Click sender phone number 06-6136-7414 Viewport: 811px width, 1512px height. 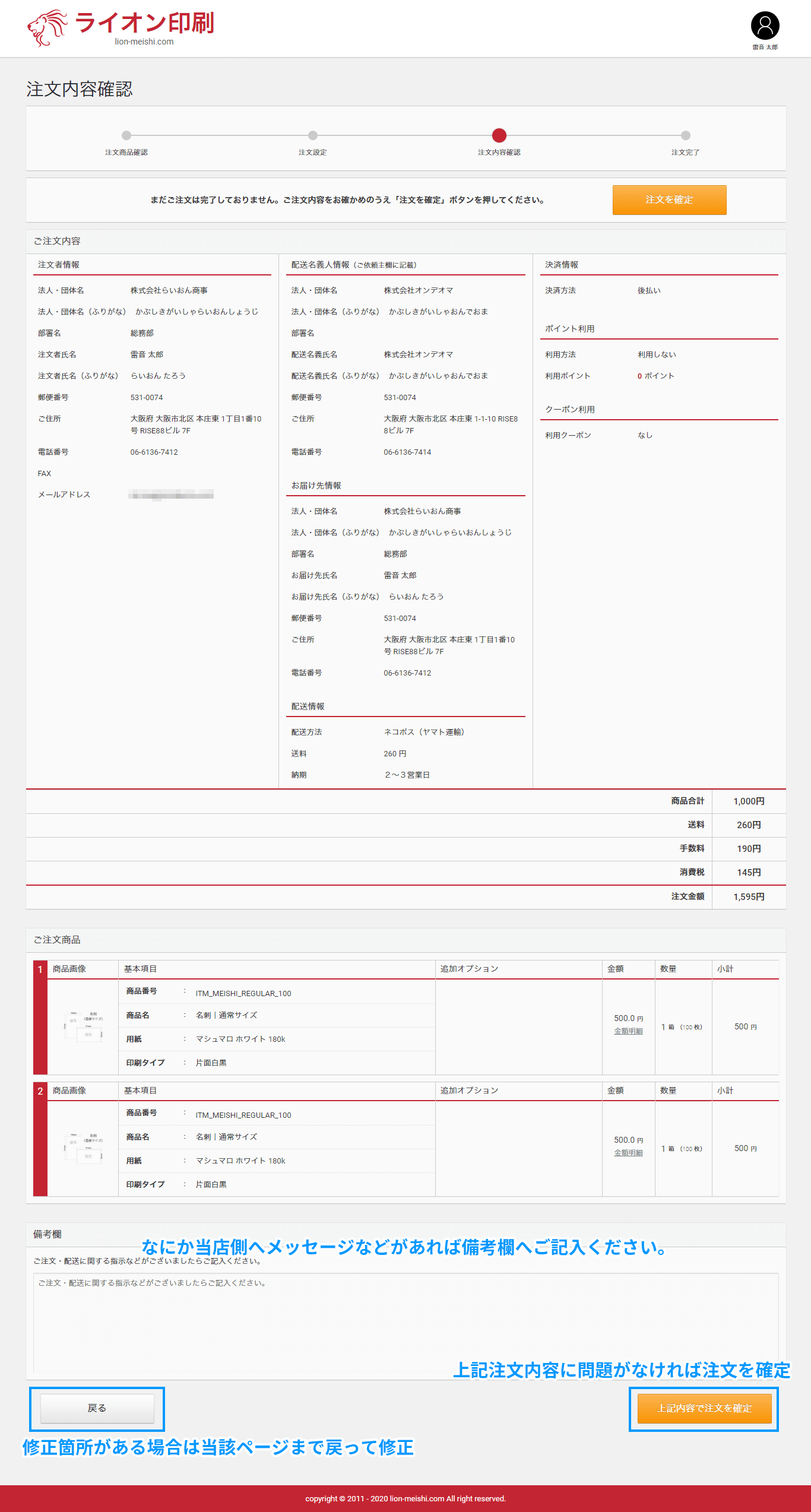(407, 452)
